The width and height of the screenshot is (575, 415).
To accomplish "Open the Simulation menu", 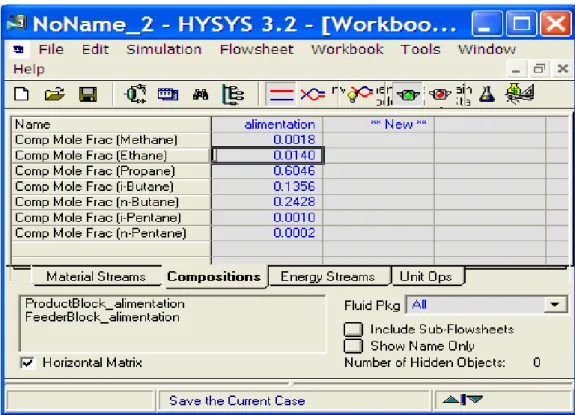I will [164, 49].
